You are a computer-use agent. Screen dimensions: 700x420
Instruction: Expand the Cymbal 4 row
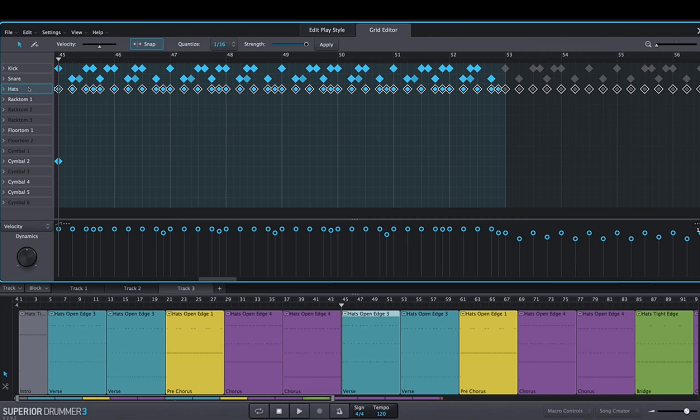tap(4, 182)
